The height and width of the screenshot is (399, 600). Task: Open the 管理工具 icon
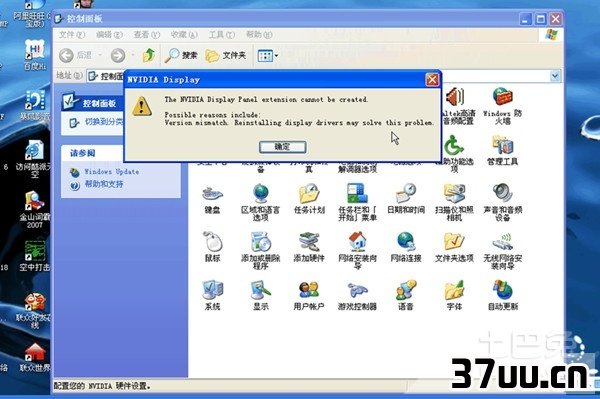click(502, 150)
